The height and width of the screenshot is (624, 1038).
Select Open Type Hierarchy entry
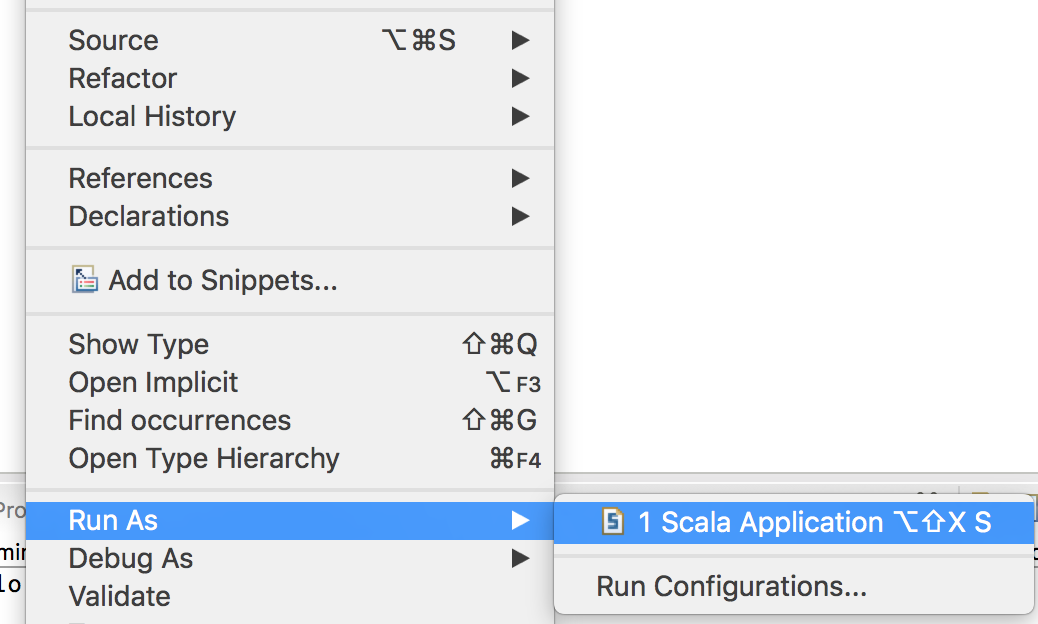pos(290,459)
